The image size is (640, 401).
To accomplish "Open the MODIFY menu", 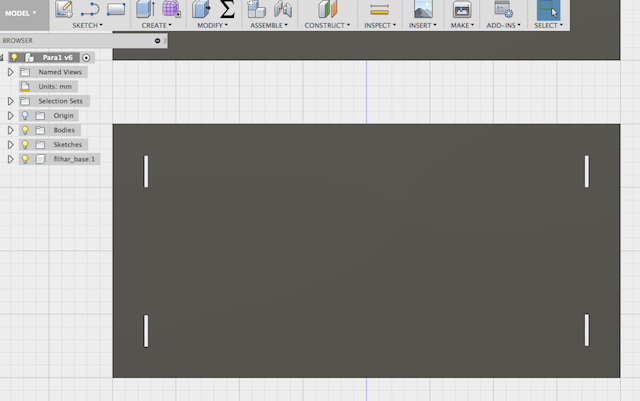I will point(212,25).
